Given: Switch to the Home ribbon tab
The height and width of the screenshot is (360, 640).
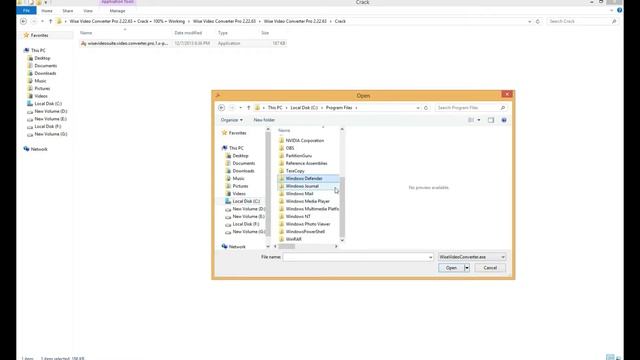Looking at the screenshot, I should tap(47, 11).
